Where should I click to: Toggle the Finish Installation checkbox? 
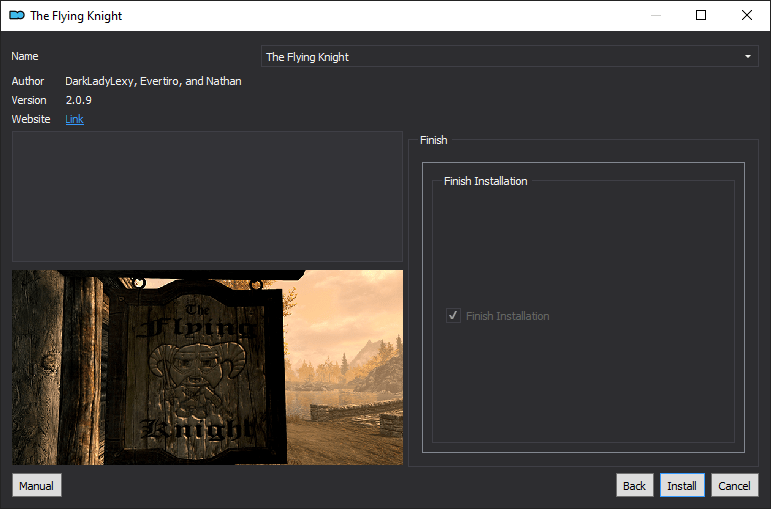tap(453, 315)
